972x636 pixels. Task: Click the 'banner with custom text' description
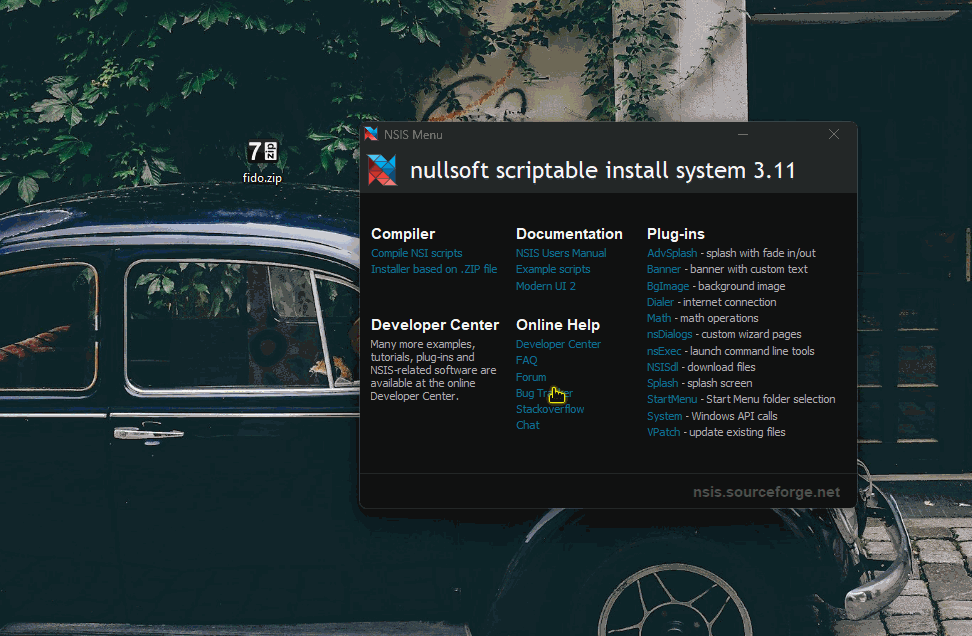(749, 269)
